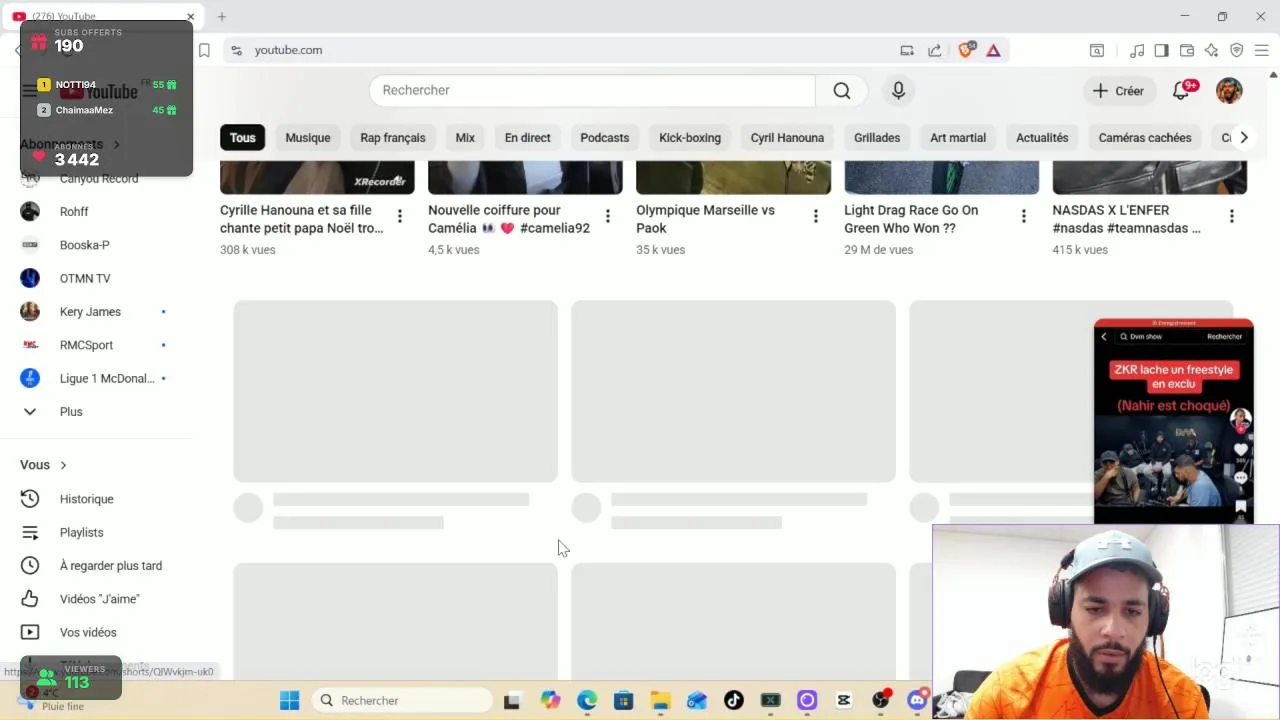Open the Light Drag Race video title
This screenshot has height=720, width=1280.
point(911,219)
